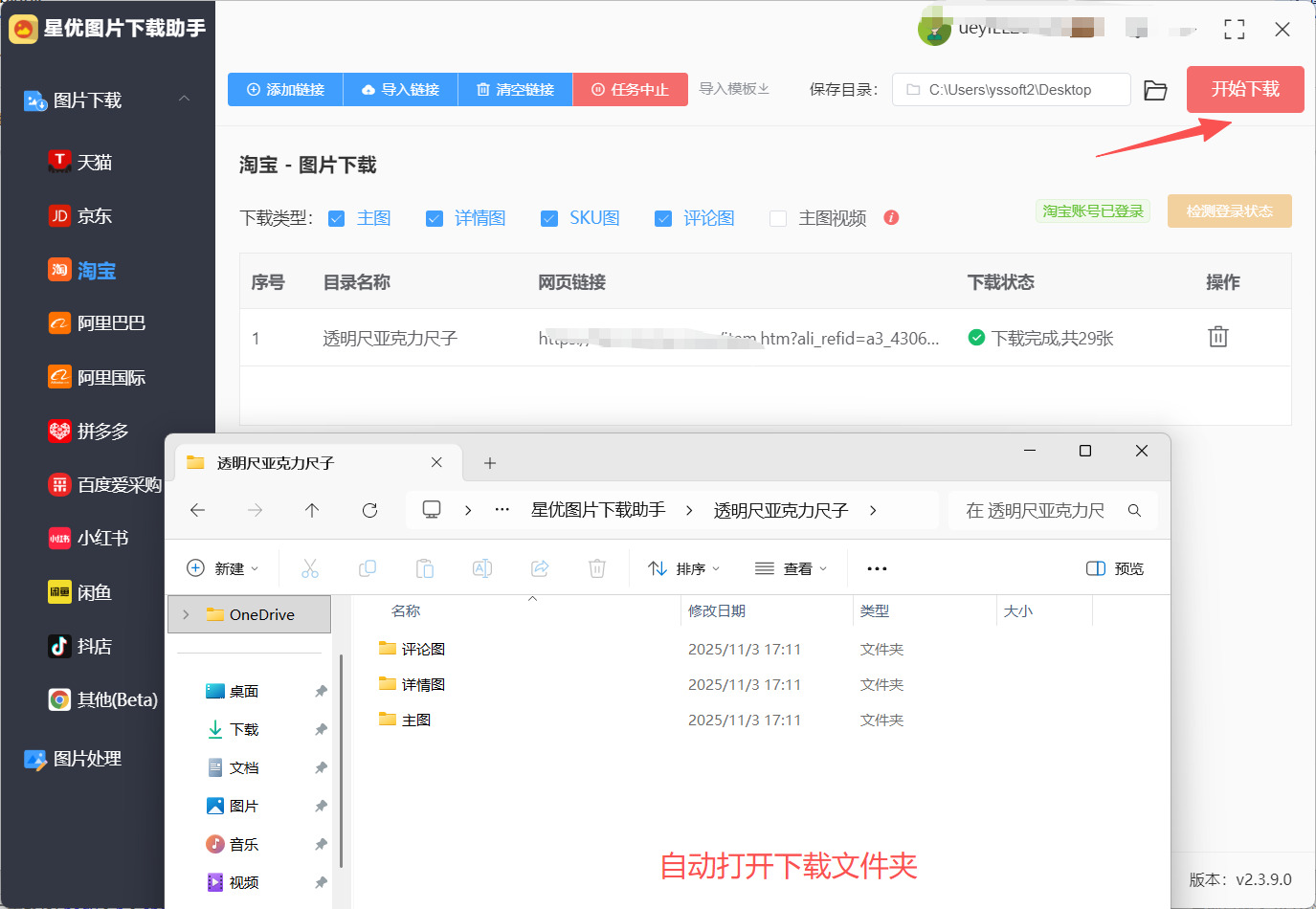
Task: Select 阿里国际 in the sidebar
Action: click(x=97, y=377)
